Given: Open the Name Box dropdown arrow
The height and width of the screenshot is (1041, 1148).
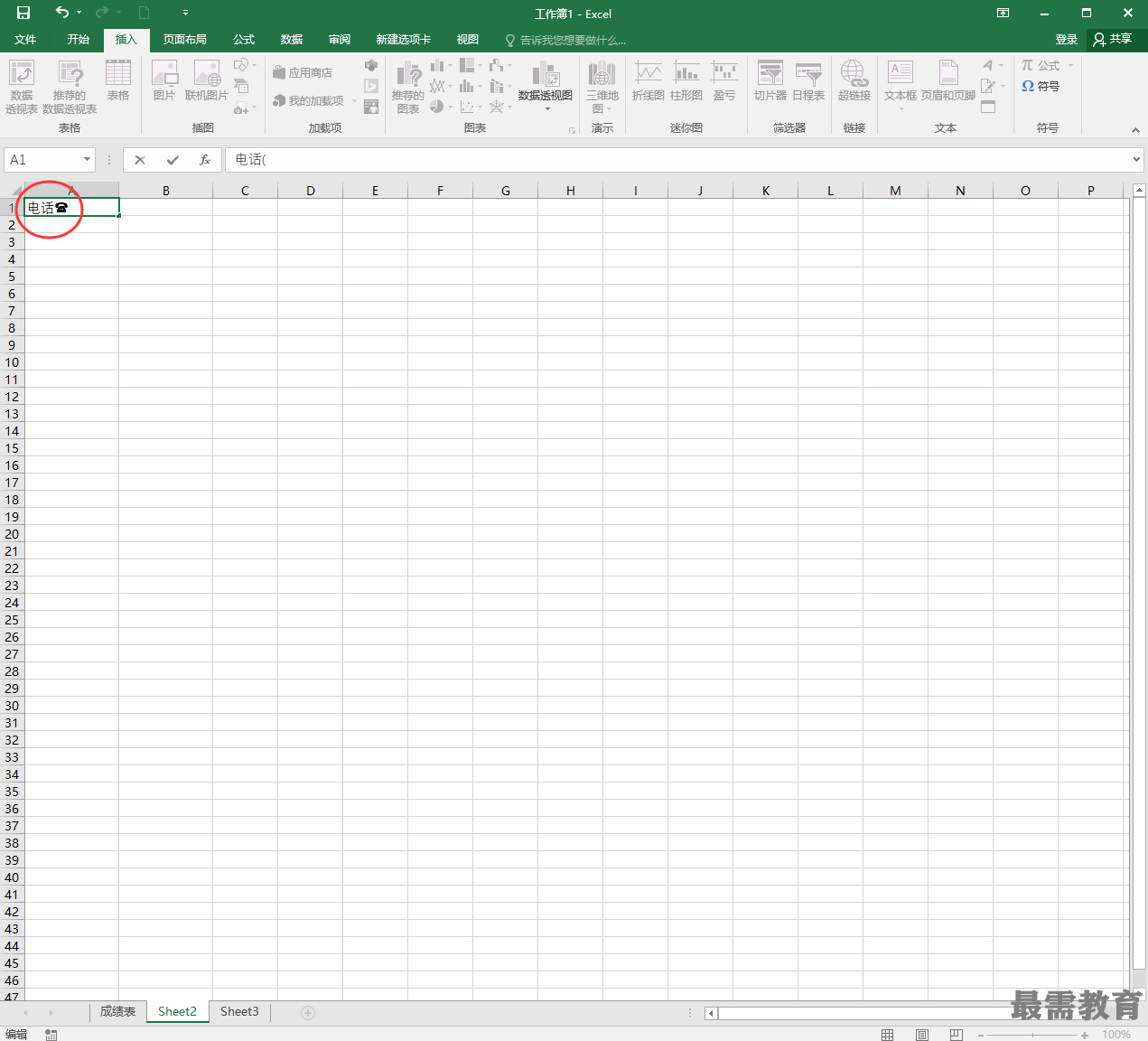Looking at the screenshot, I should point(88,160).
